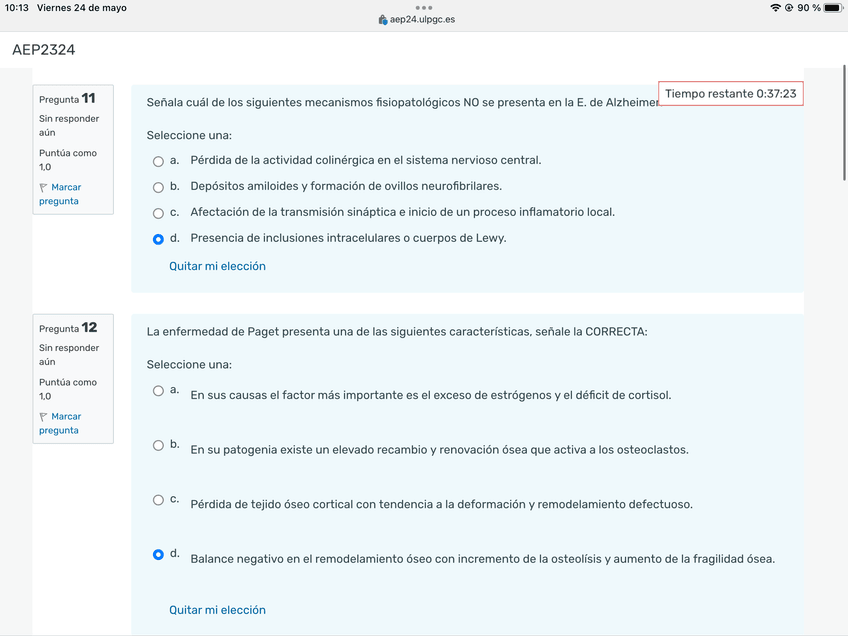The width and height of the screenshot is (848, 636).
Task: Click 'Seleccione una:' in question 12
Action: 189,365
